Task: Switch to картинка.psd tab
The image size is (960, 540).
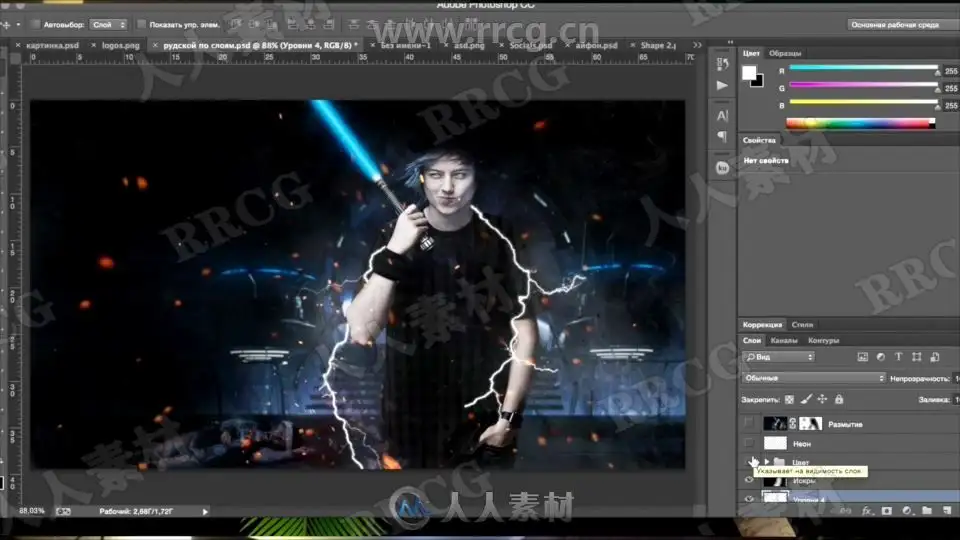Action: click(53, 45)
